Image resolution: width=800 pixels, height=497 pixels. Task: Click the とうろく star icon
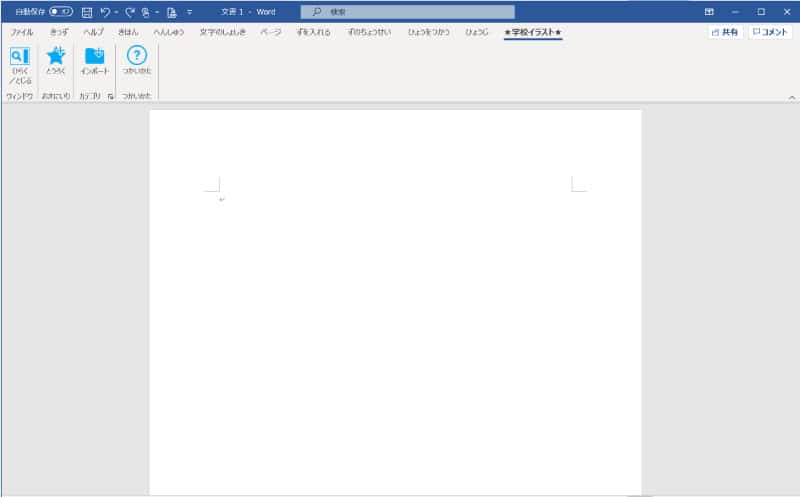click(x=56, y=62)
